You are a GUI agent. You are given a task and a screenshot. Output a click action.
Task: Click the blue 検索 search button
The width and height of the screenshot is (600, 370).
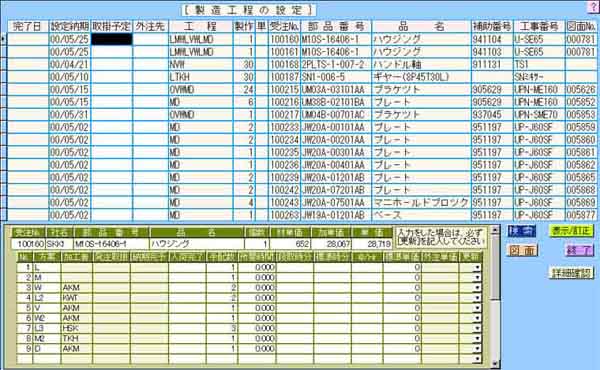click(x=522, y=231)
